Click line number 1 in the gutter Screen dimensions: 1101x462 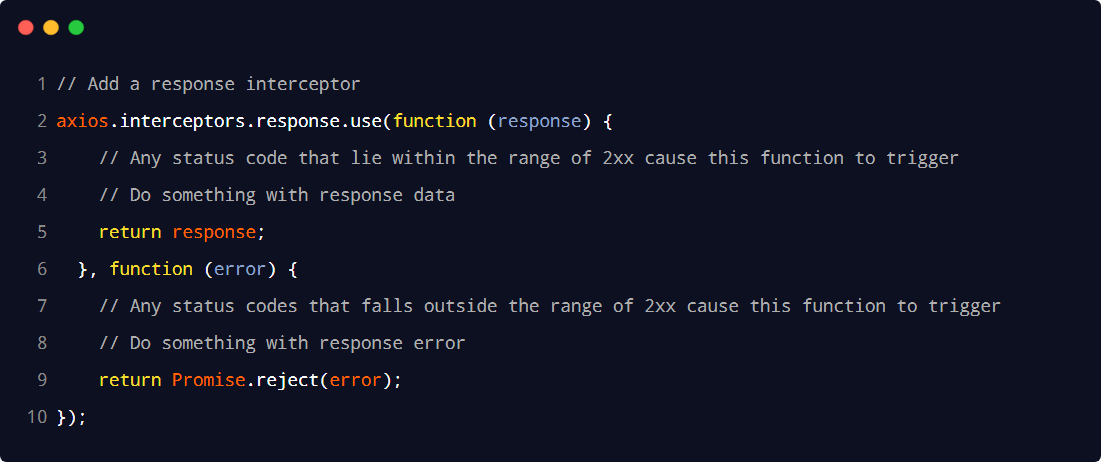41,84
